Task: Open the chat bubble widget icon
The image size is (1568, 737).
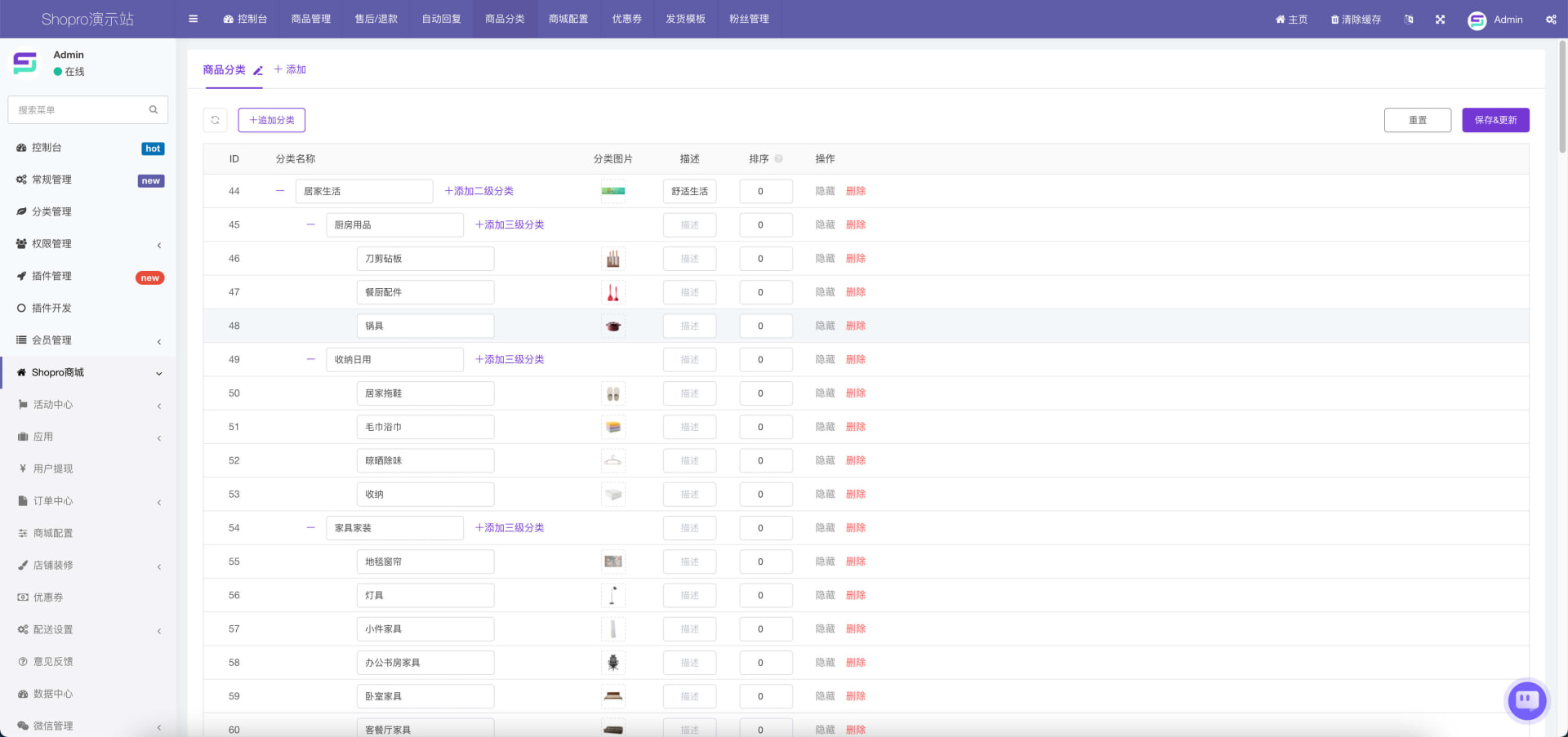Action: pyautogui.click(x=1527, y=700)
